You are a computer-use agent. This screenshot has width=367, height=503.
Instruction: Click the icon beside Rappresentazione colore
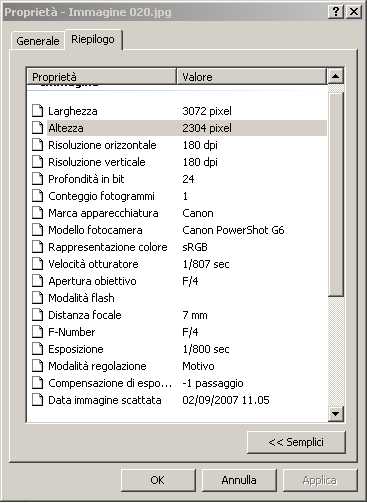pos(38,247)
